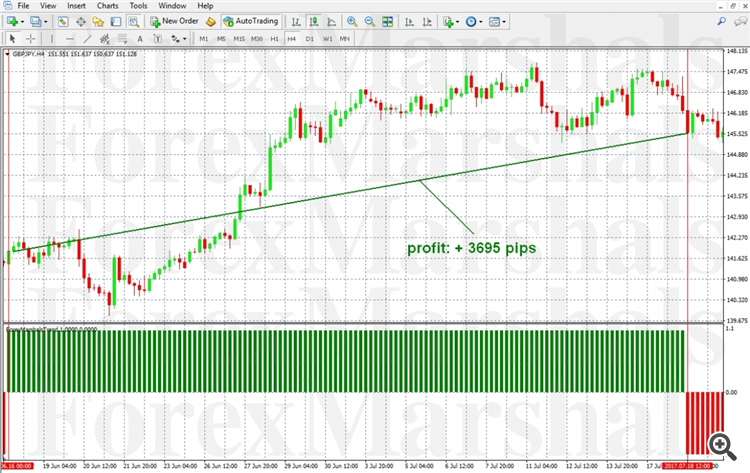The width and height of the screenshot is (750, 473).
Task: Toggle the Terminal panel icon
Action: [x=116, y=22]
